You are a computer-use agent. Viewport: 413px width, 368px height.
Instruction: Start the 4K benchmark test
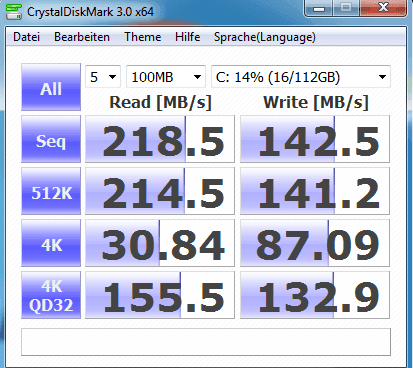[x=51, y=243]
